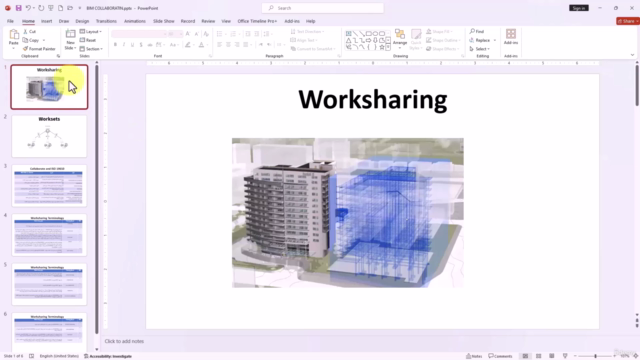The width and height of the screenshot is (640, 360).
Task: Open the Comments pane from status bar
Action: coord(500,356)
